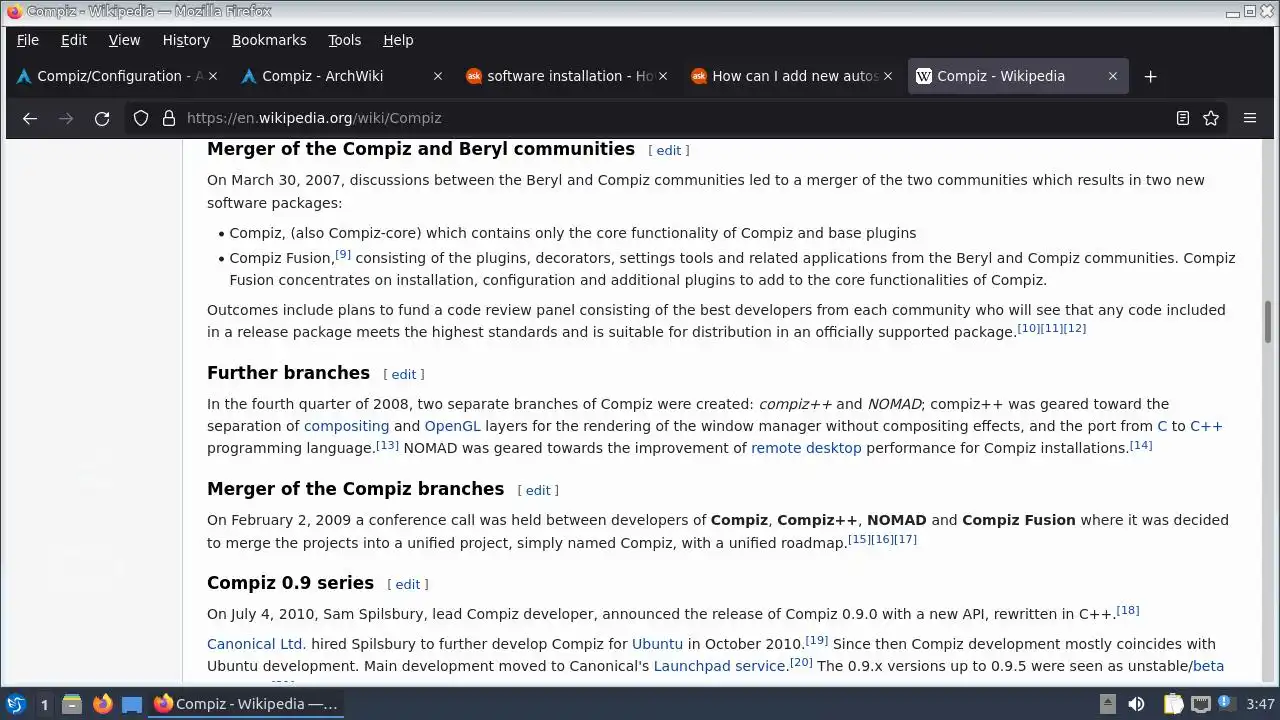The image size is (1280, 720).
Task: Close the 'How can I add new autos' tab
Action: [888, 76]
